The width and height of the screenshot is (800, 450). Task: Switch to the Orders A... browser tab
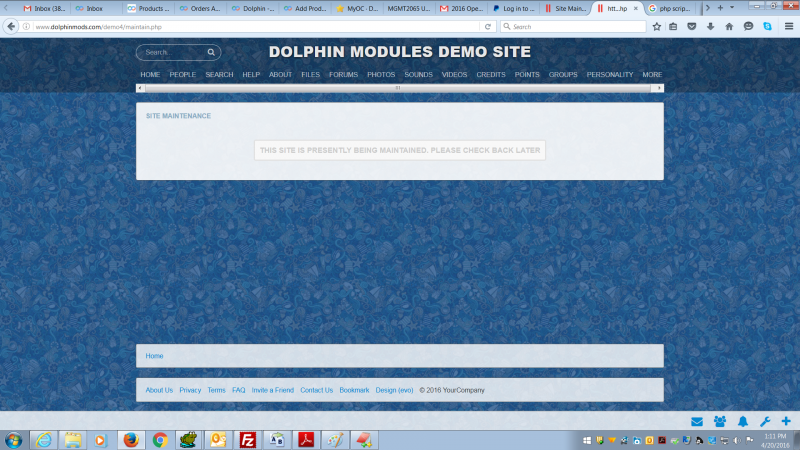pos(201,8)
